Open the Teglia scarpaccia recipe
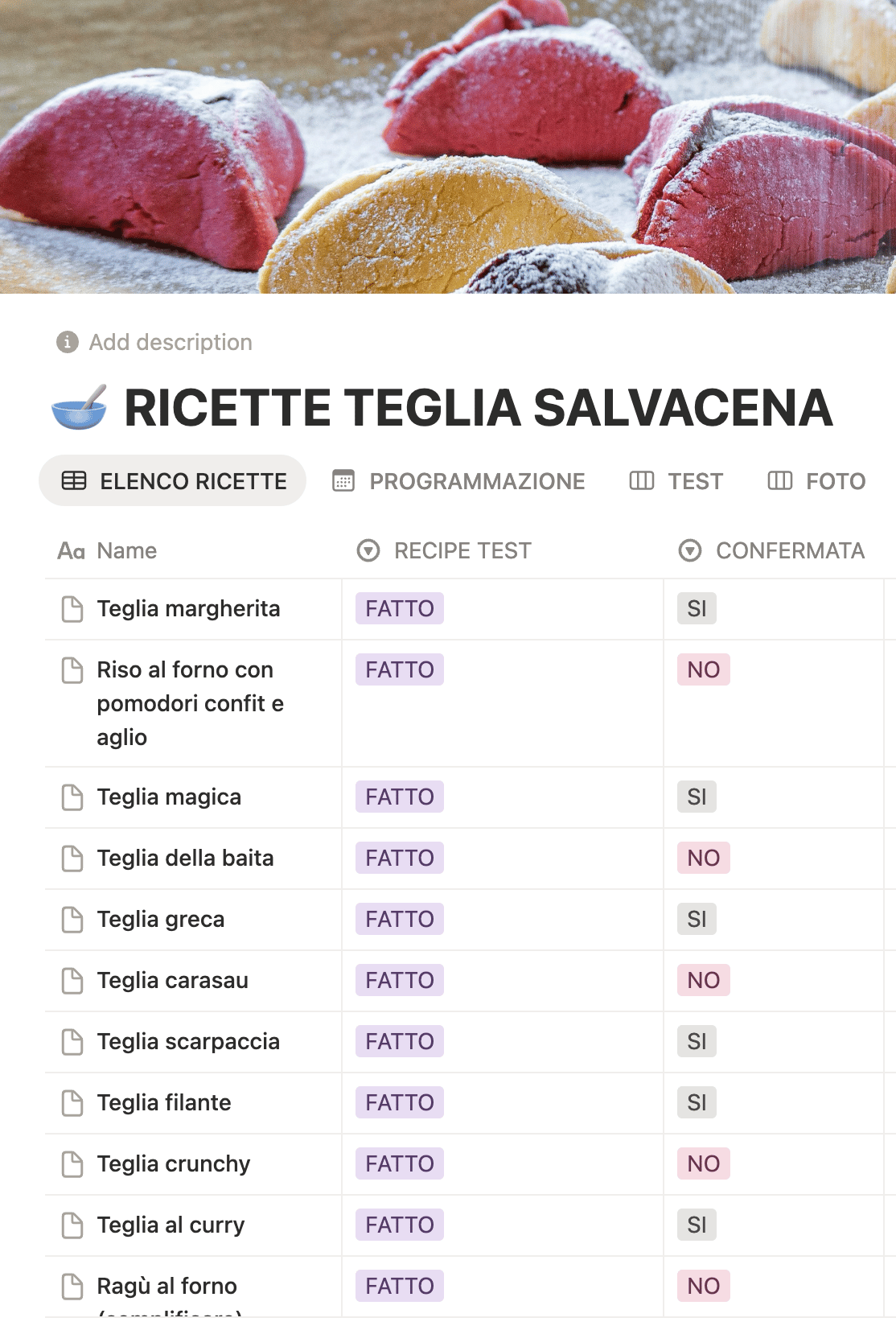 (x=188, y=1042)
